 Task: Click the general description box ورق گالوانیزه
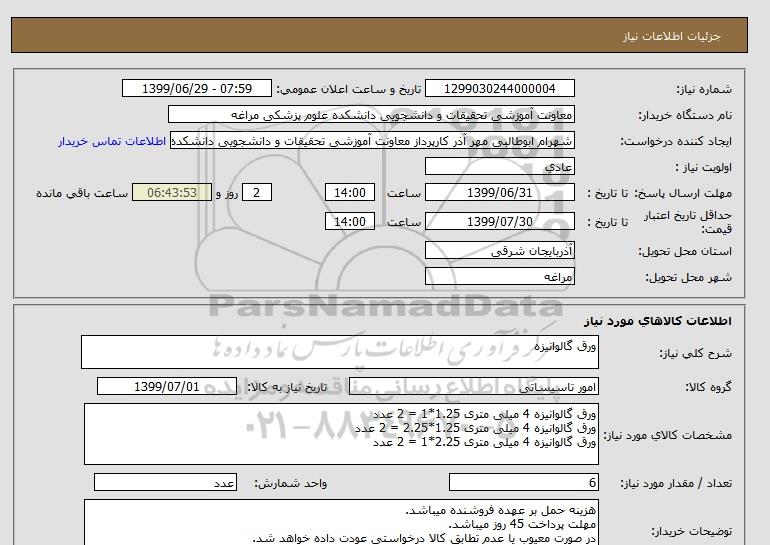click(x=340, y=352)
